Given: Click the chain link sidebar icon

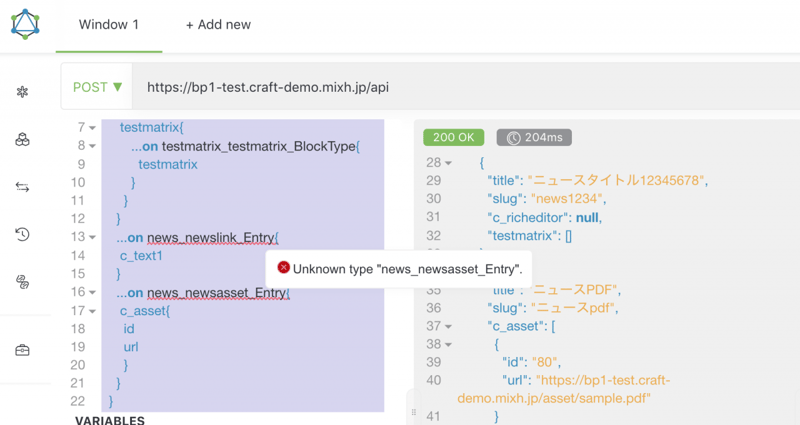Looking at the screenshot, I should click(22, 282).
